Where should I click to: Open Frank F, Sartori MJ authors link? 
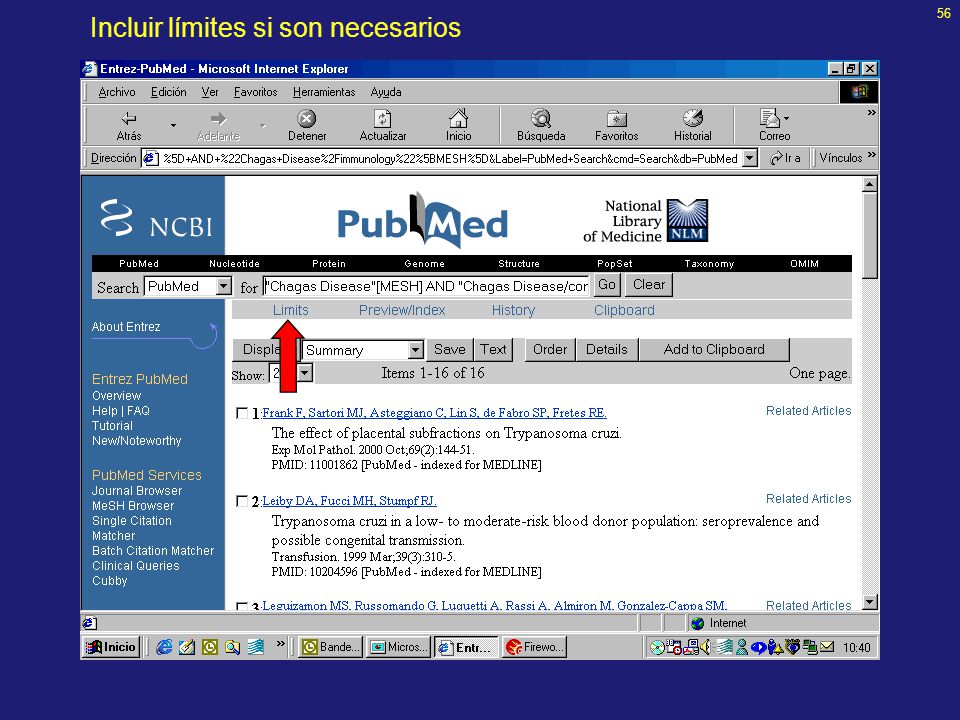point(434,413)
